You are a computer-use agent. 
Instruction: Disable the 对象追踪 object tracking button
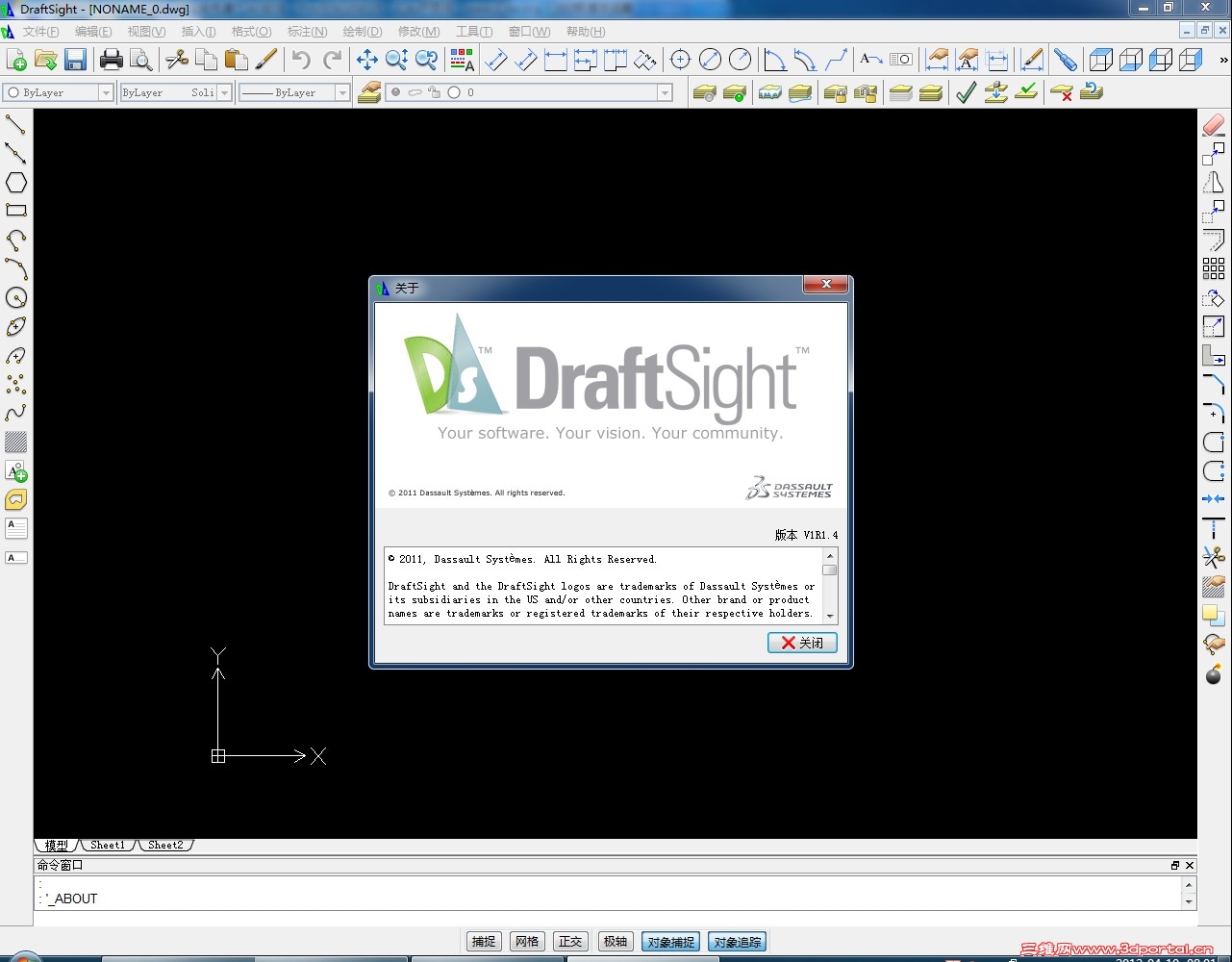click(738, 942)
